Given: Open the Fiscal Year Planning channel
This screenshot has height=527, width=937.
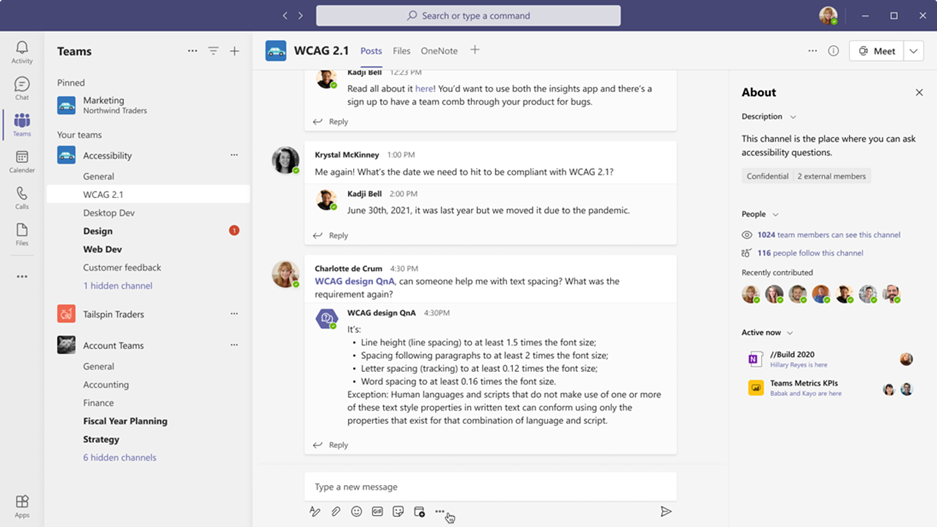Looking at the screenshot, I should click(x=125, y=421).
